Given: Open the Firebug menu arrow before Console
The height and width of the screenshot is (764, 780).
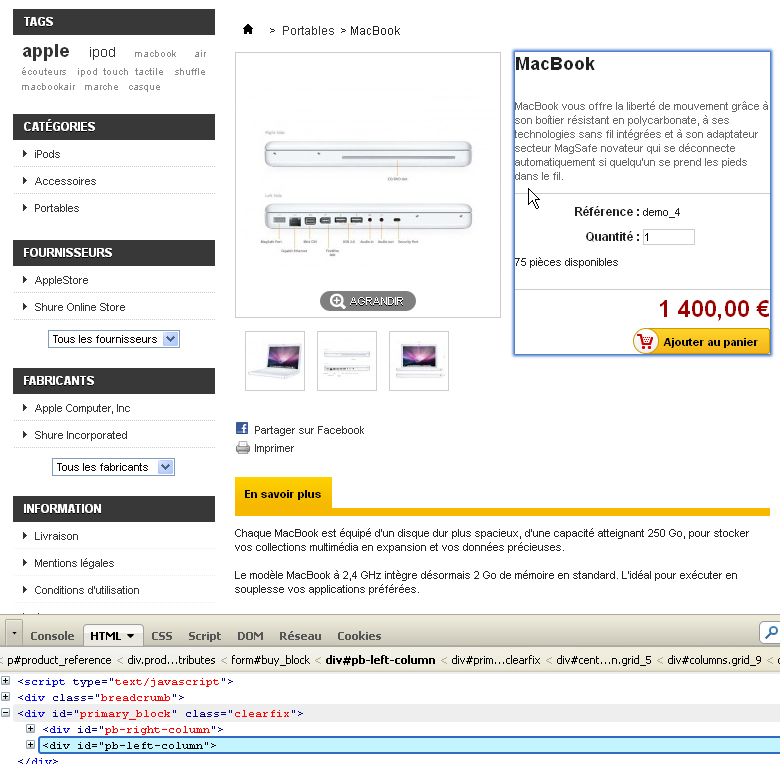Looking at the screenshot, I should pyautogui.click(x=14, y=633).
